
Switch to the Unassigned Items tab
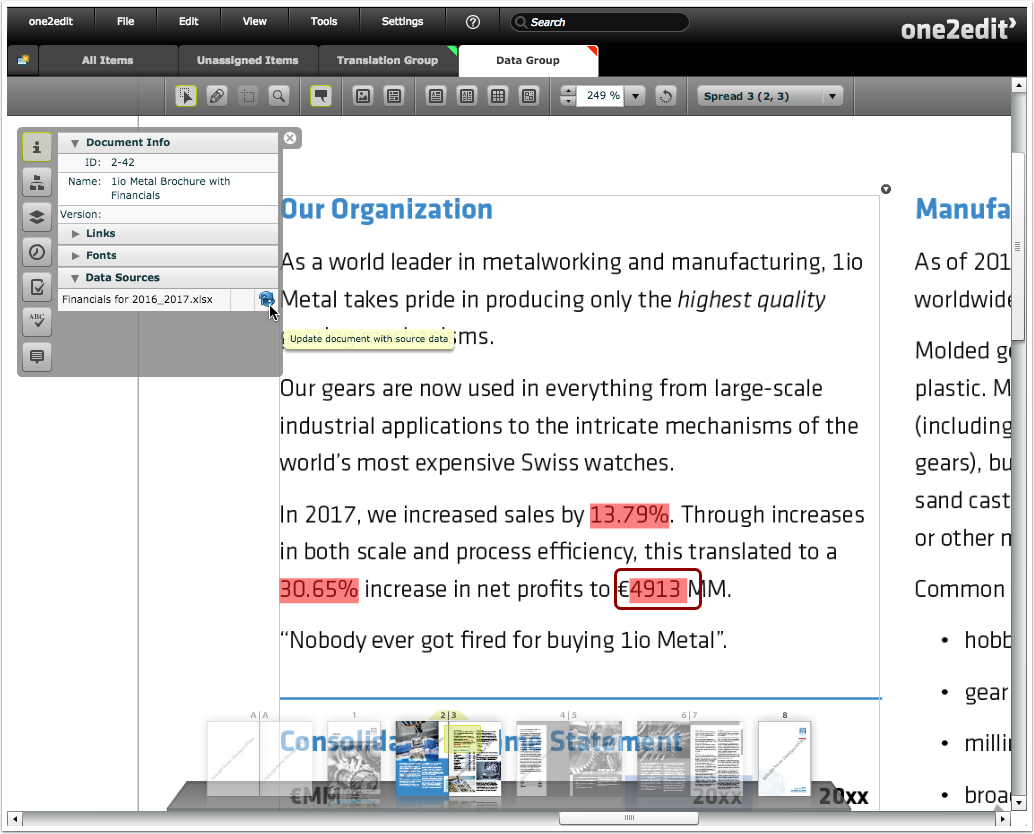coord(247,60)
